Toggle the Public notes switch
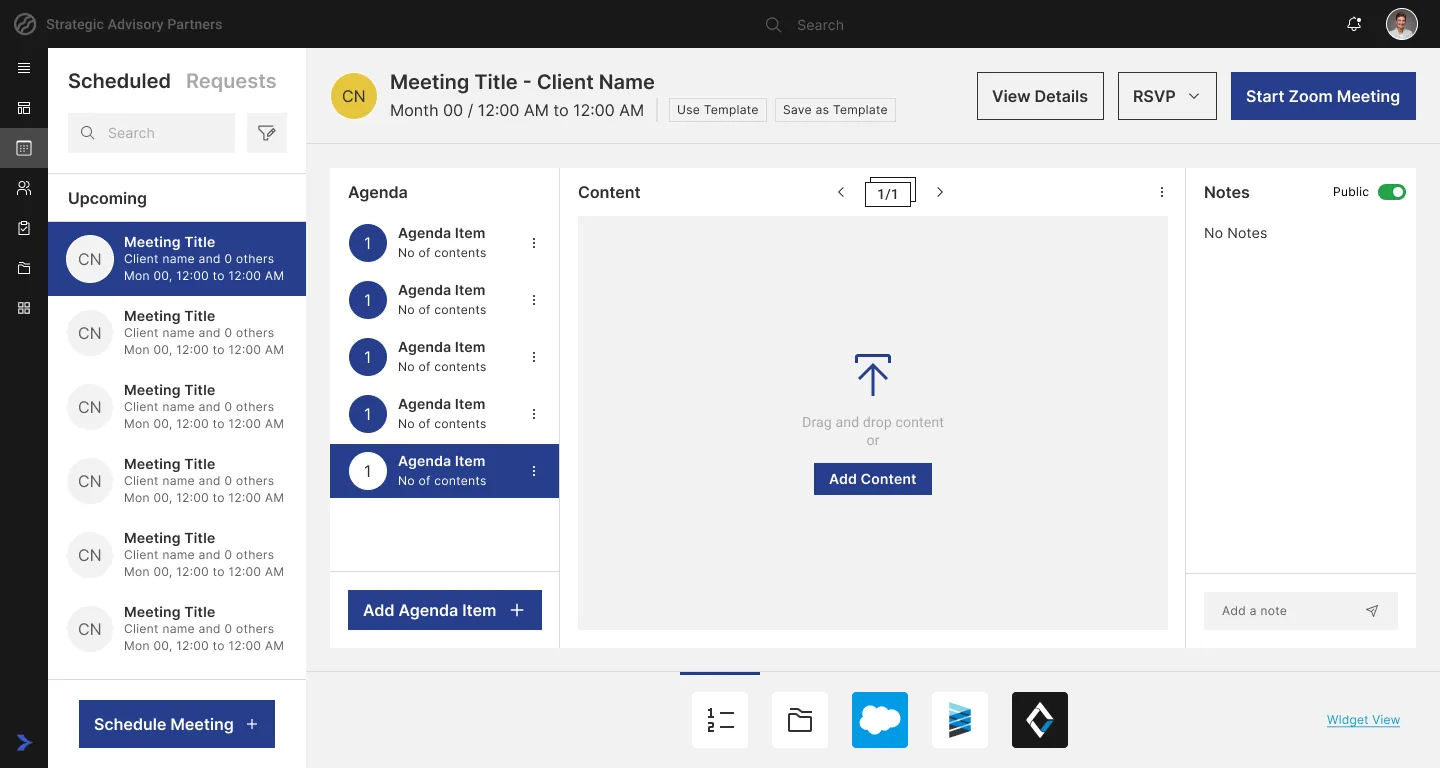Viewport: 1440px width, 768px height. [1392, 192]
